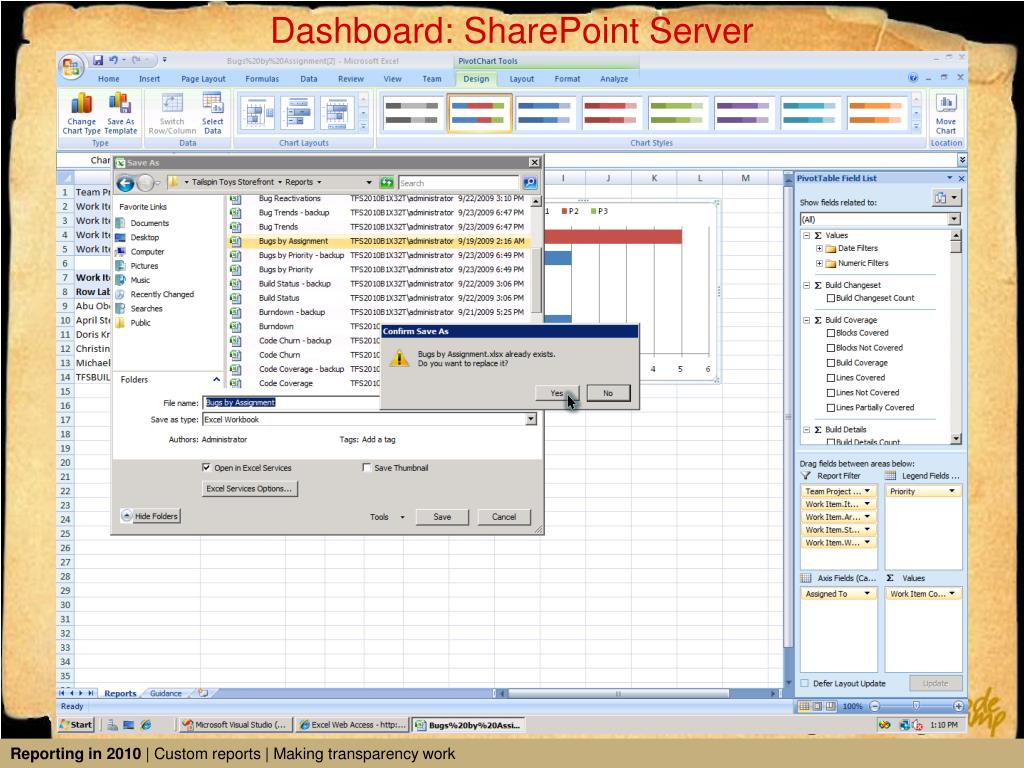This screenshot has height=768, width=1024.
Task: Click the Move Chart icon
Action: click(946, 114)
